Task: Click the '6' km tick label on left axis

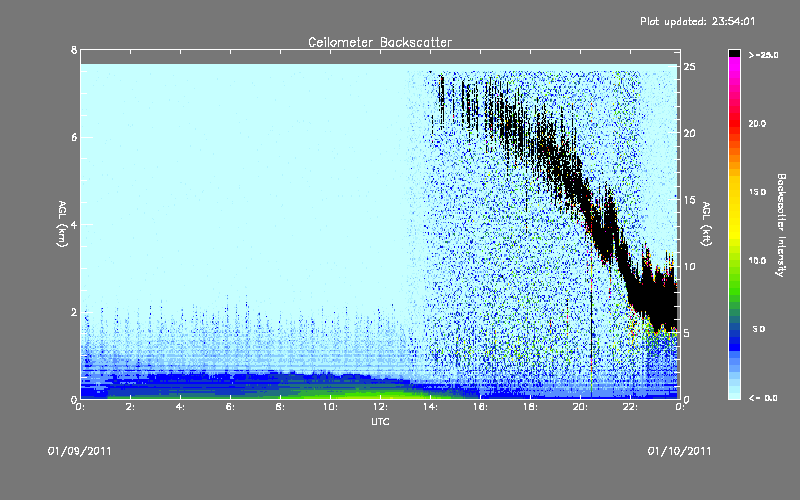Action: 74,137
